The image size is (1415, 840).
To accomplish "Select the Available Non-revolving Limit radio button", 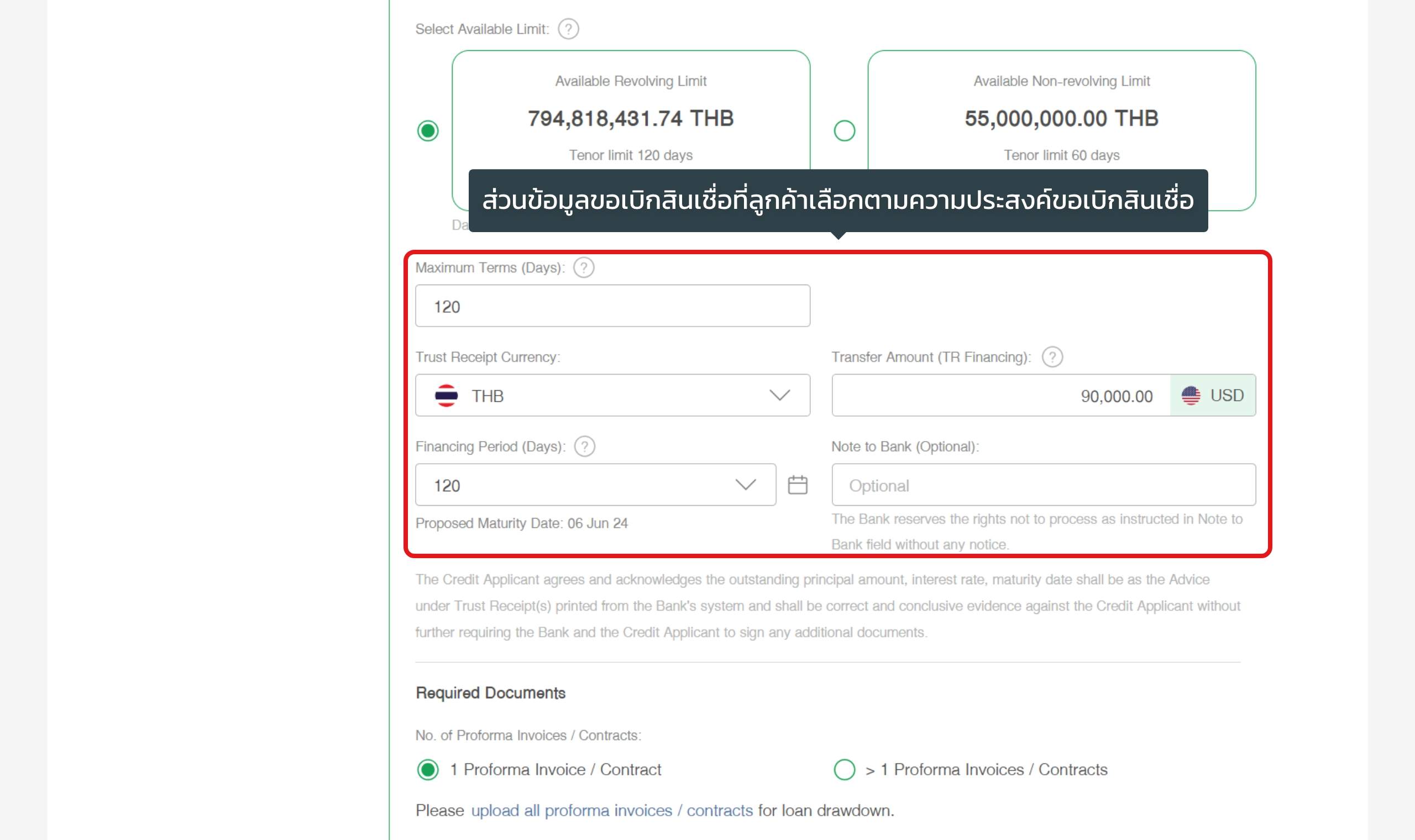I will click(845, 131).
